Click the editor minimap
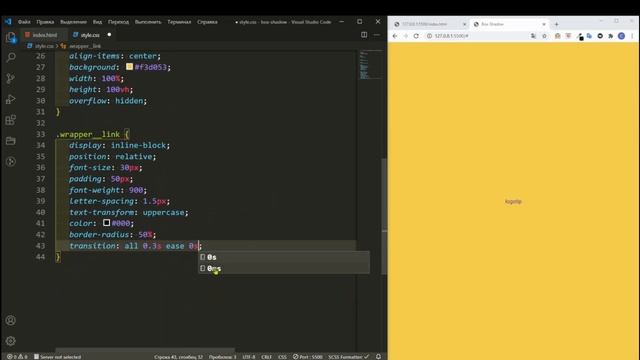640x360 pixels. (370, 64)
